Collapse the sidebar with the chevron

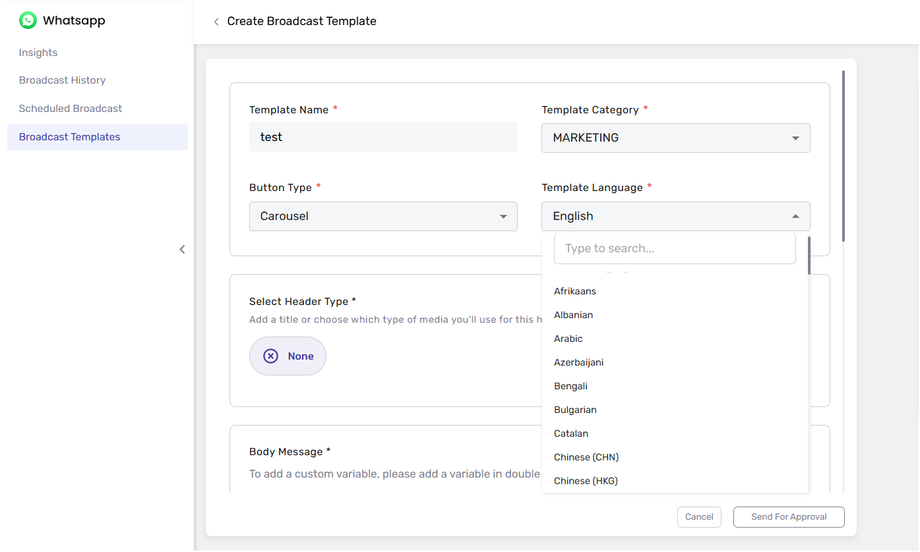tap(182, 249)
